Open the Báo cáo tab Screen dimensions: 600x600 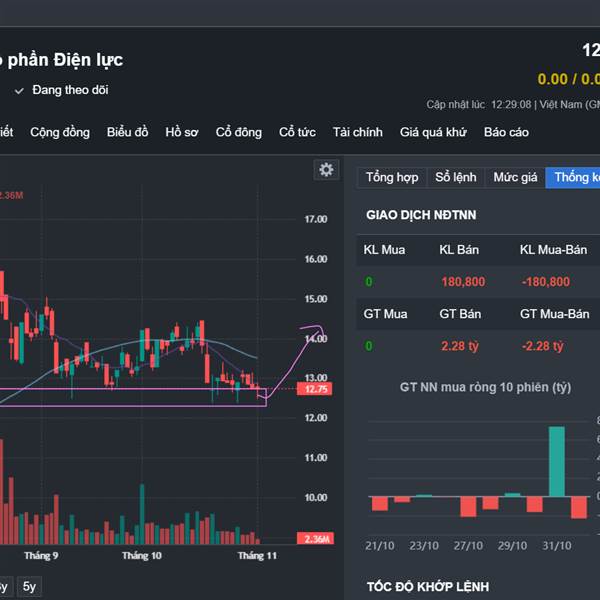coord(506,132)
